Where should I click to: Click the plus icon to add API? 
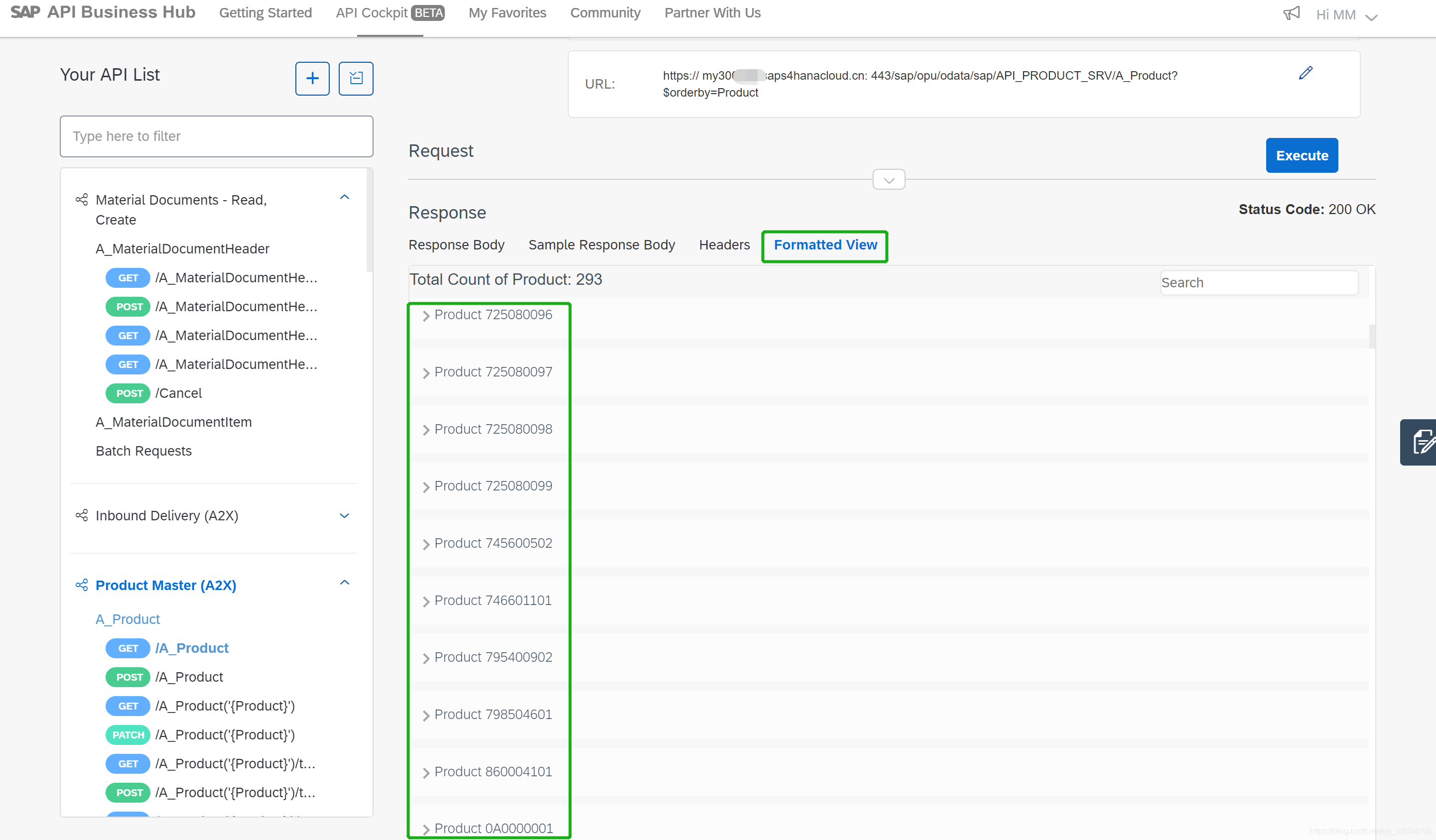312,79
